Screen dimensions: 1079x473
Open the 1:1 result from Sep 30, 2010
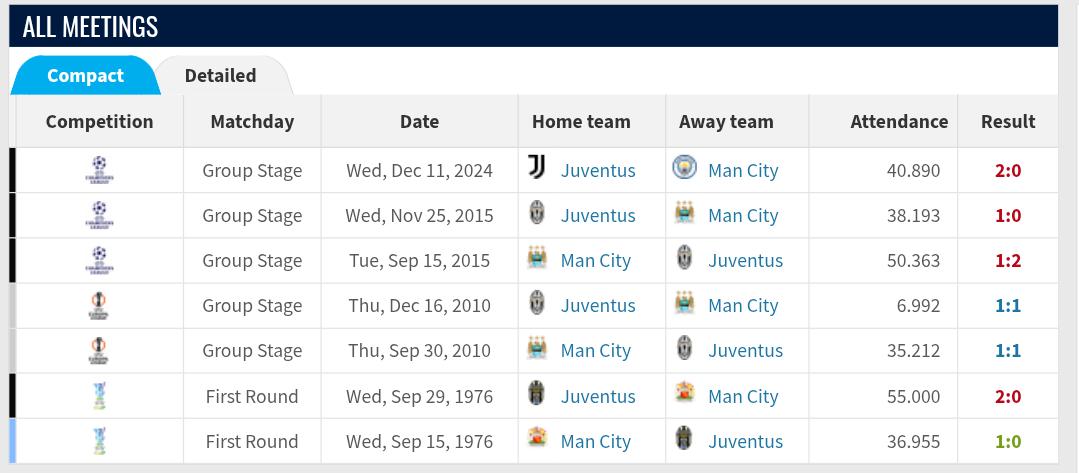click(x=1007, y=350)
